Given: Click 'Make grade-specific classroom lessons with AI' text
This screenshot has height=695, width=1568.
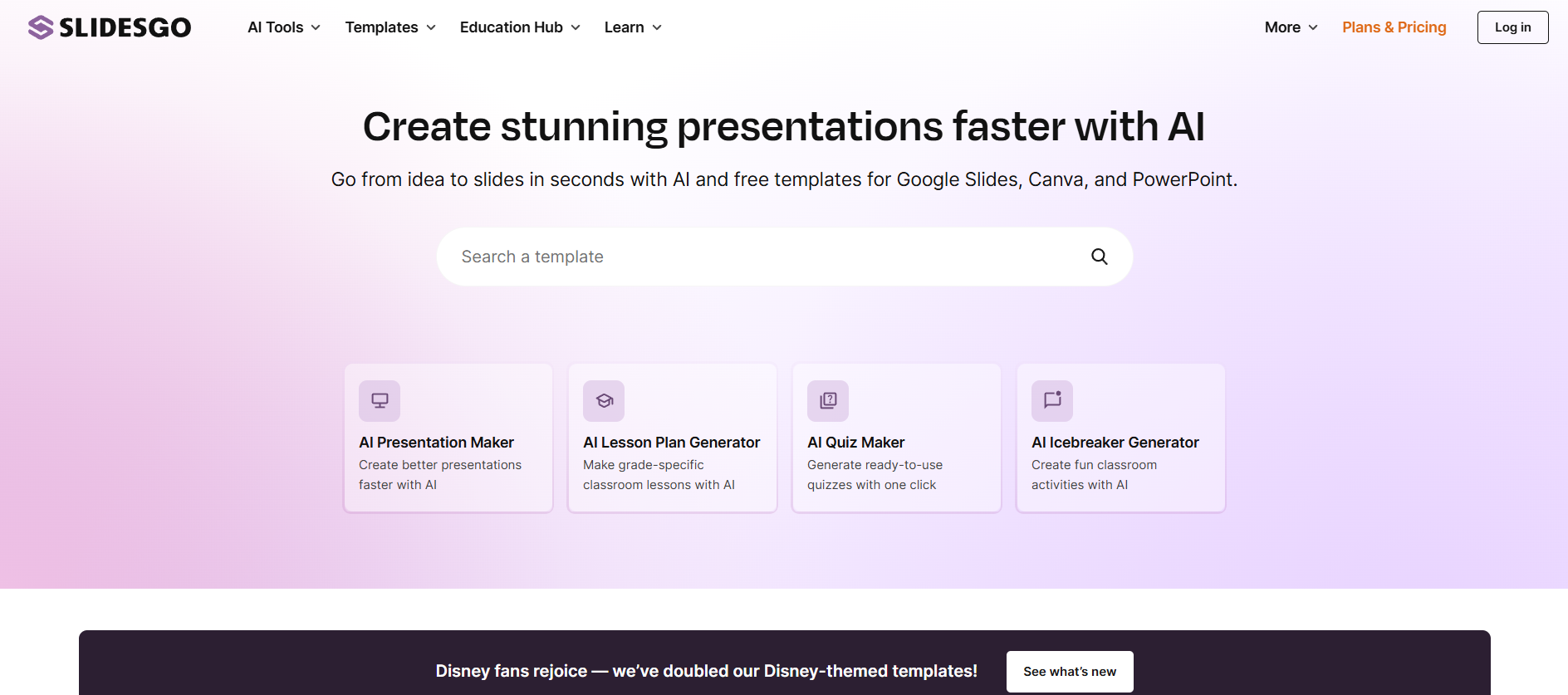Looking at the screenshot, I should (659, 475).
